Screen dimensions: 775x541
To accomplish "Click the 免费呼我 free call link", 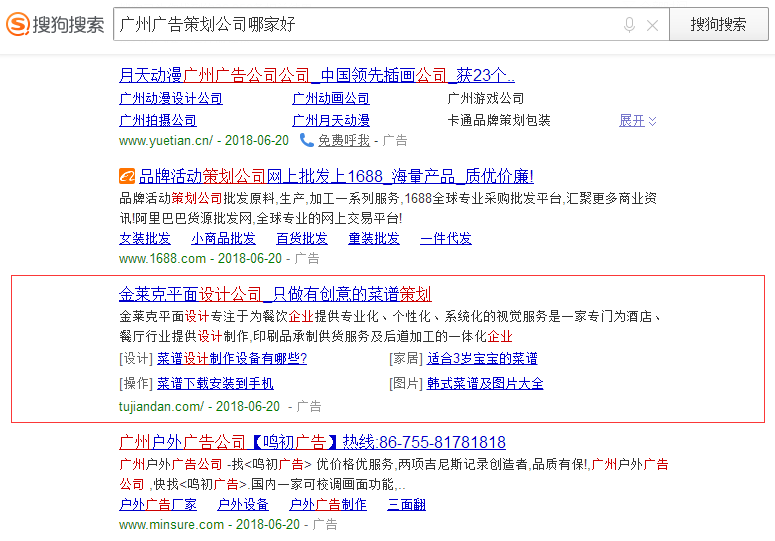I will tap(344, 140).
